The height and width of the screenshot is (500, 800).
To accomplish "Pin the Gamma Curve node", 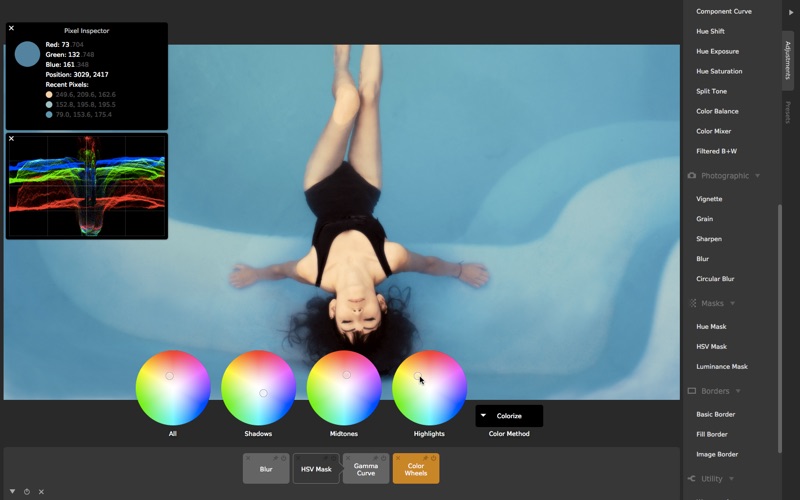I will click(x=375, y=458).
